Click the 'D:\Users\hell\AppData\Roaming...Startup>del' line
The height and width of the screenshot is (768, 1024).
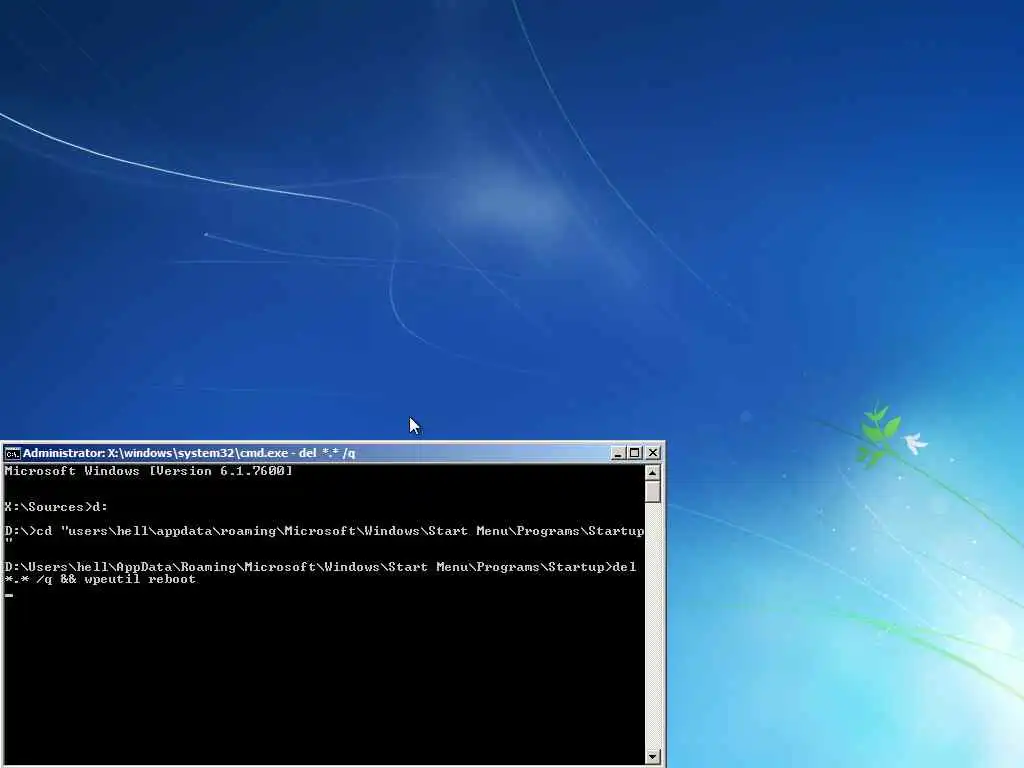pos(320,567)
